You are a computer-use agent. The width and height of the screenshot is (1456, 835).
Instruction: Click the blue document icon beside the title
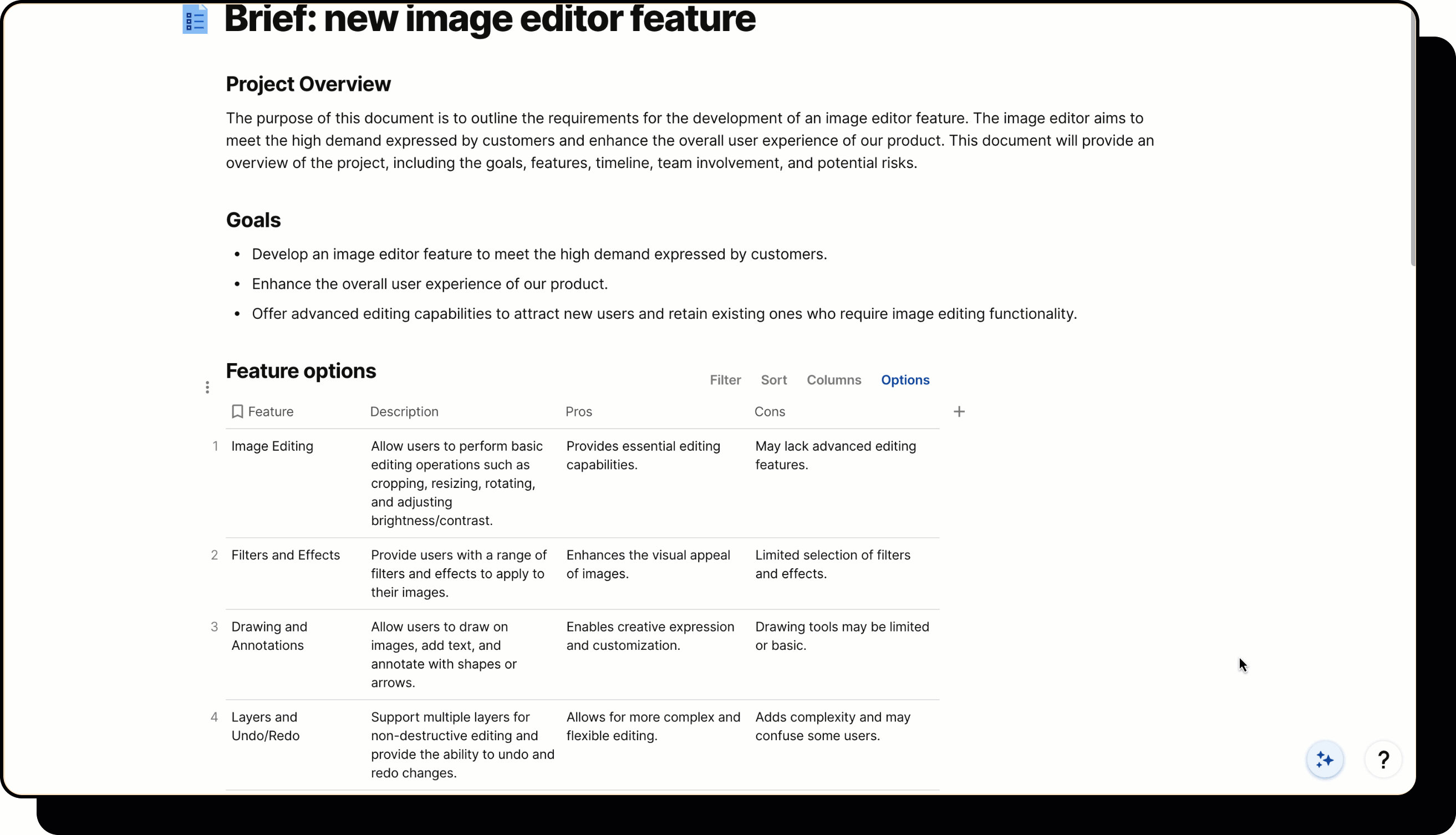[195, 19]
